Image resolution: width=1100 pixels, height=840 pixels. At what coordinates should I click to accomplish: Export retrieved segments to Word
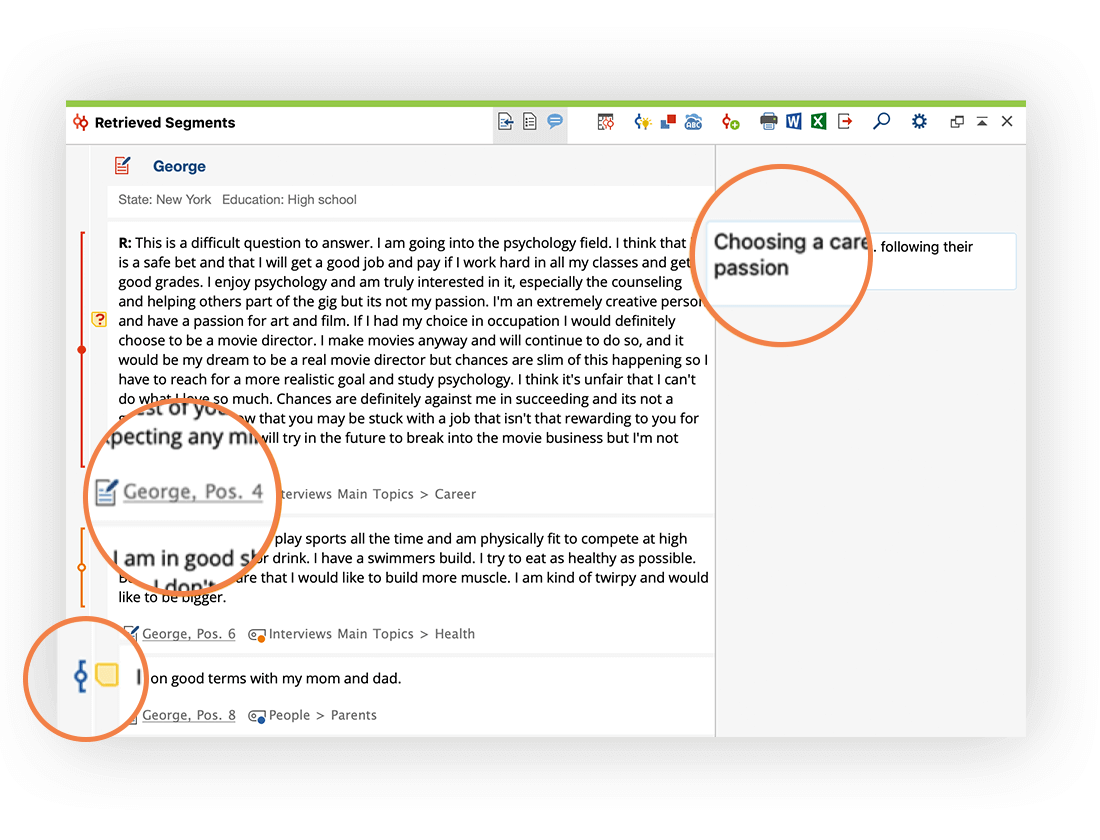(x=793, y=122)
